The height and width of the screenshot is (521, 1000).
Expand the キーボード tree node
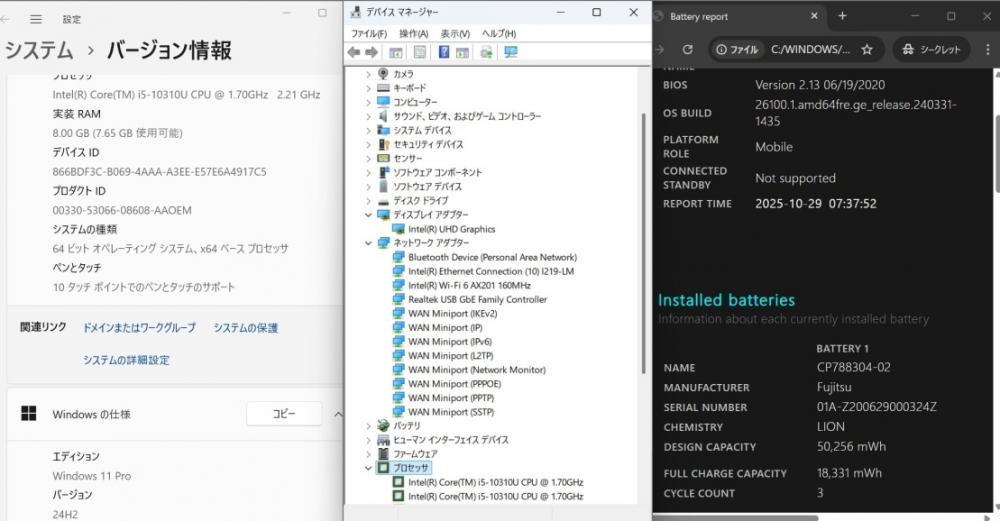368,88
